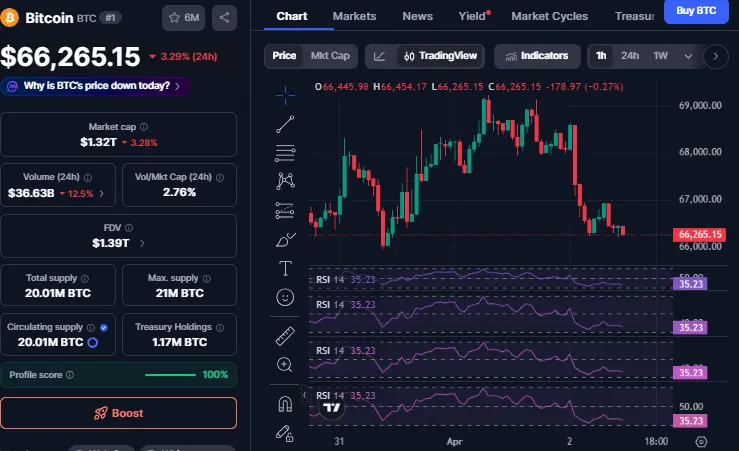
Task: Open the Indicators menu
Action: tap(537, 56)
